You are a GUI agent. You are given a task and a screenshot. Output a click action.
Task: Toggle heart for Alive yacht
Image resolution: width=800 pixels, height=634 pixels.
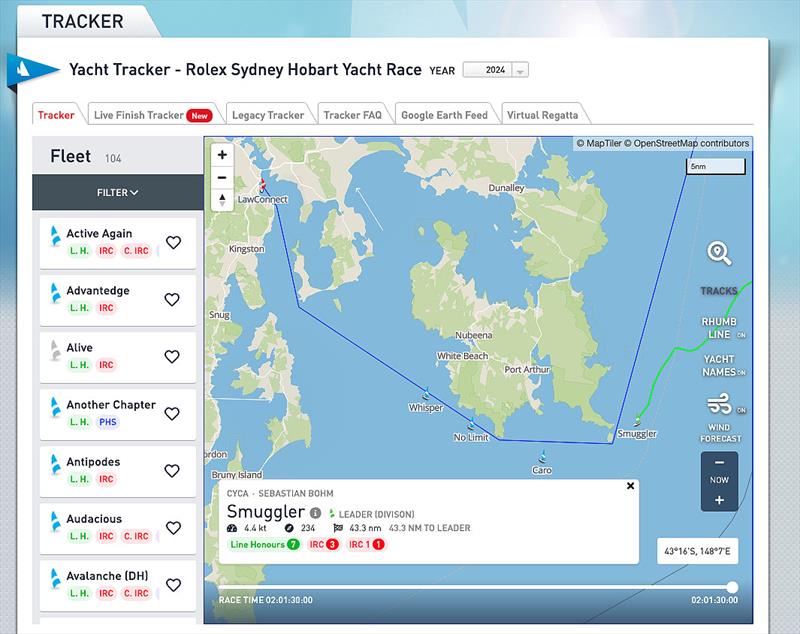coord(172,357)
